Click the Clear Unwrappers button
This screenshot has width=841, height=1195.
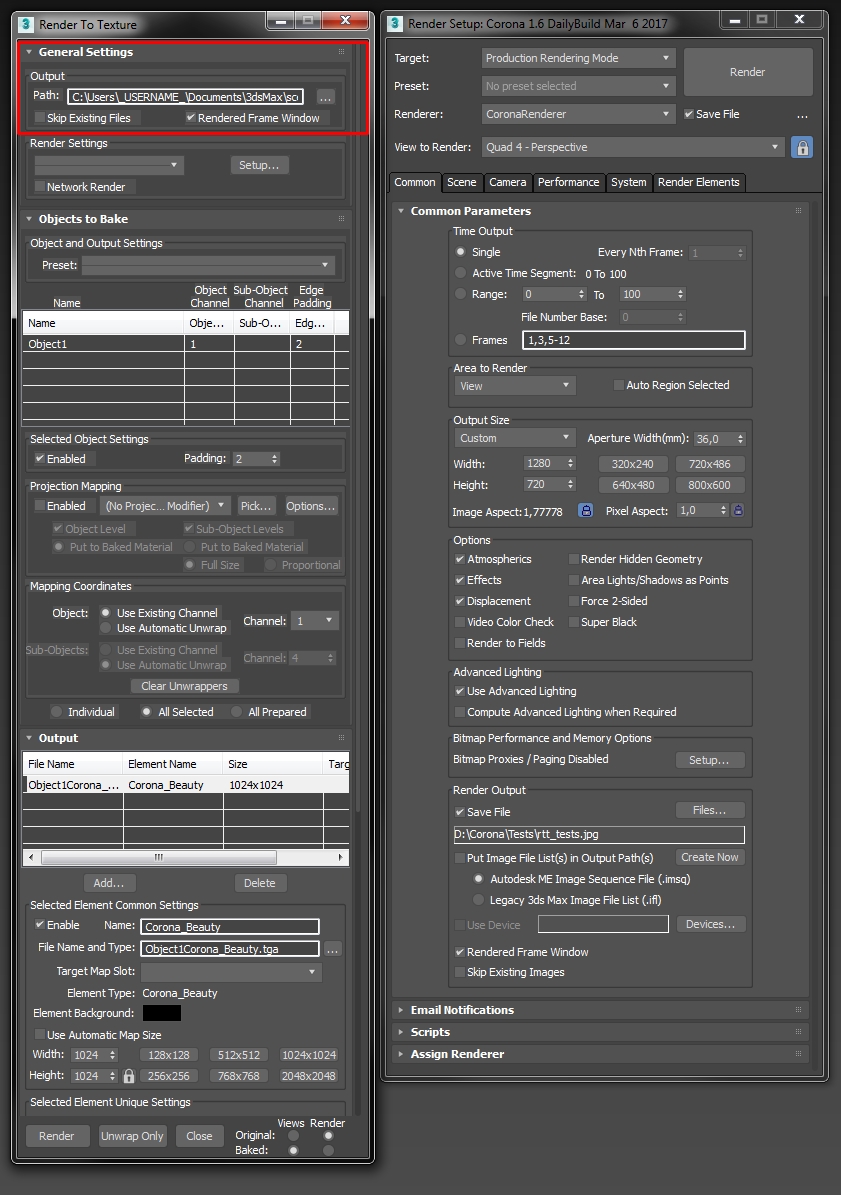click(186, 686)
